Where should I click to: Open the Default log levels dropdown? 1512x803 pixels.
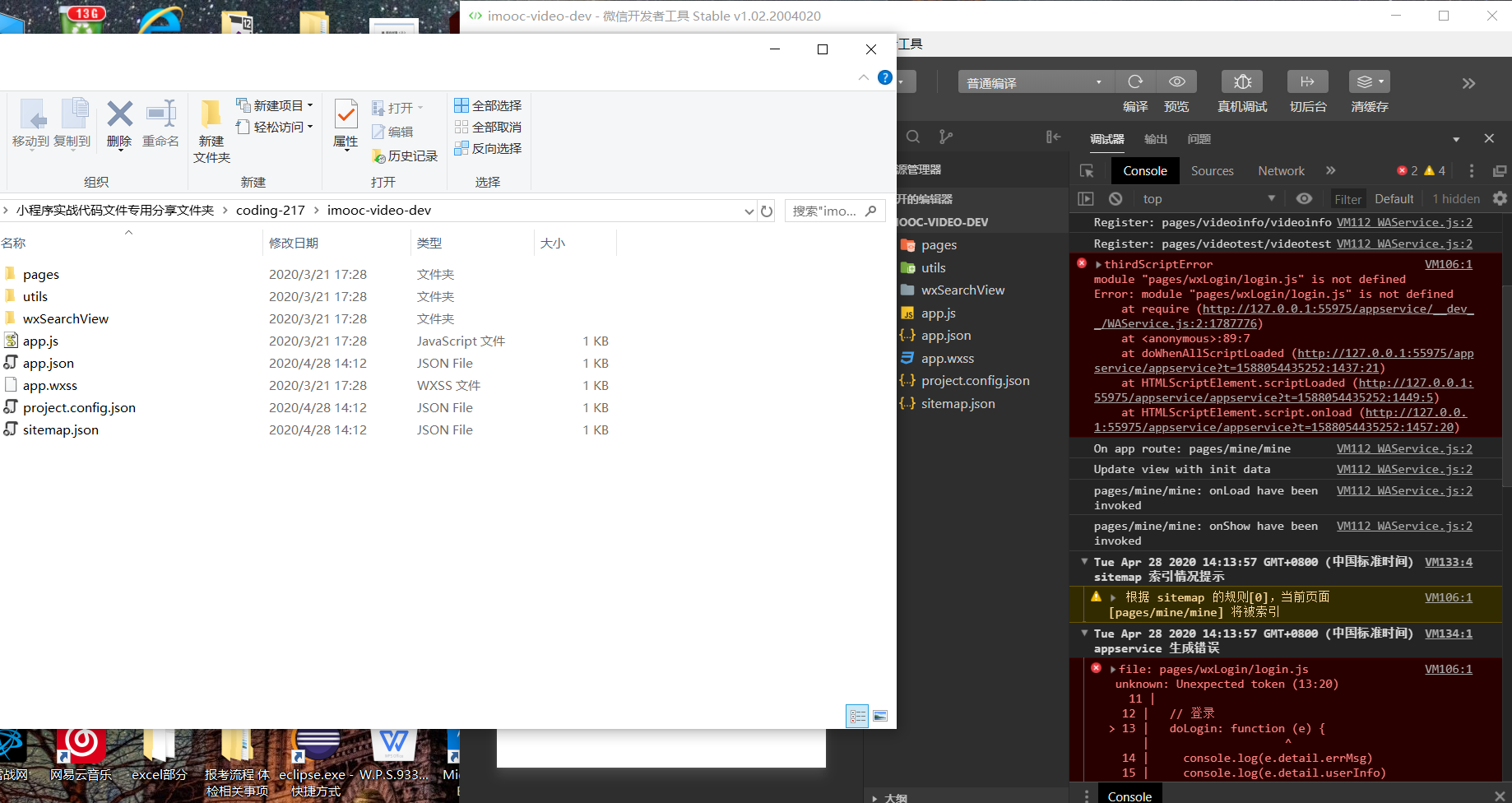1394,199
